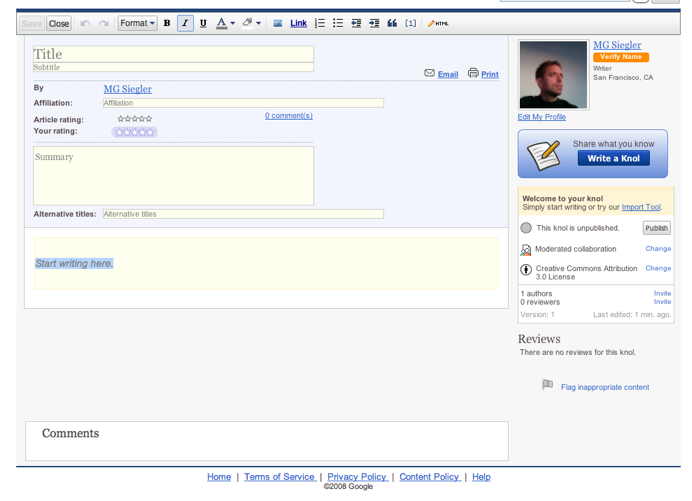Click the printer icon
This screenshot has height=501, width=692.
[473, 73]
